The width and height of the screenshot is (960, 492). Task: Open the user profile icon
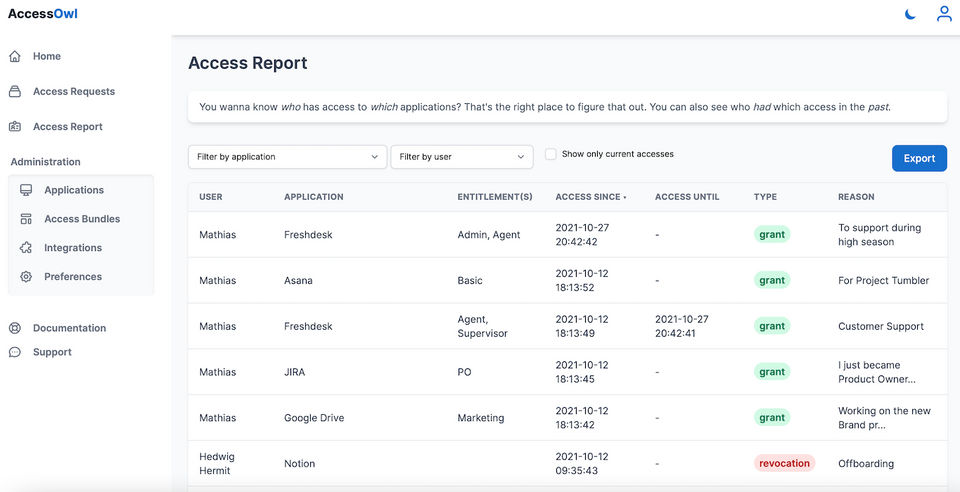(943, 14)
